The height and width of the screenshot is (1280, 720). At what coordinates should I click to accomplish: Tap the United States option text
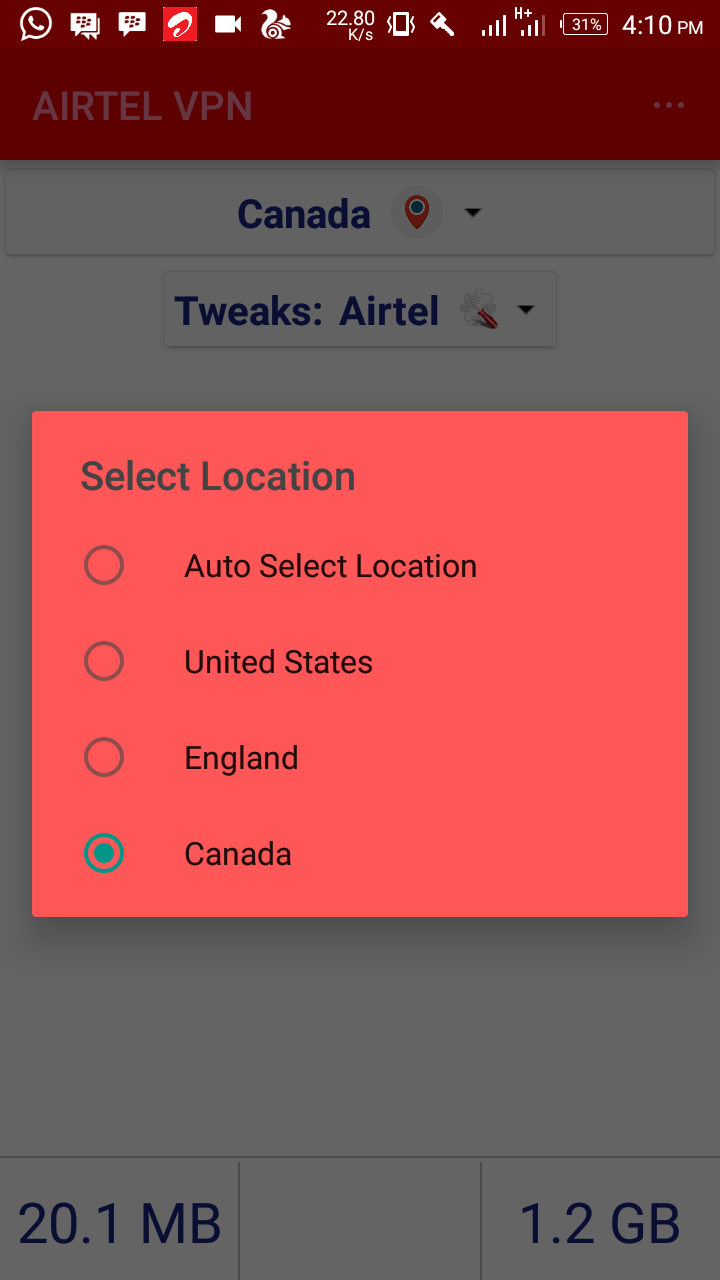point(278,662)
